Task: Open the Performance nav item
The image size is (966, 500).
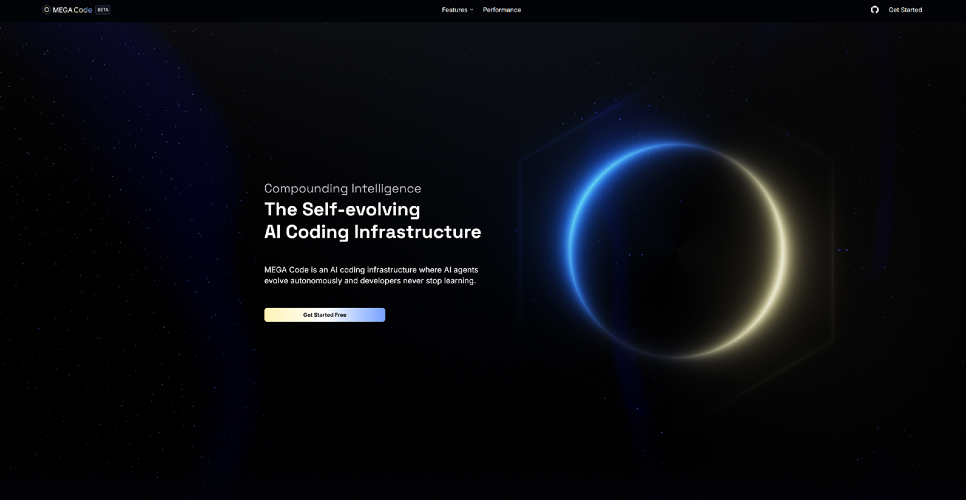Action: tap(501, 10)
